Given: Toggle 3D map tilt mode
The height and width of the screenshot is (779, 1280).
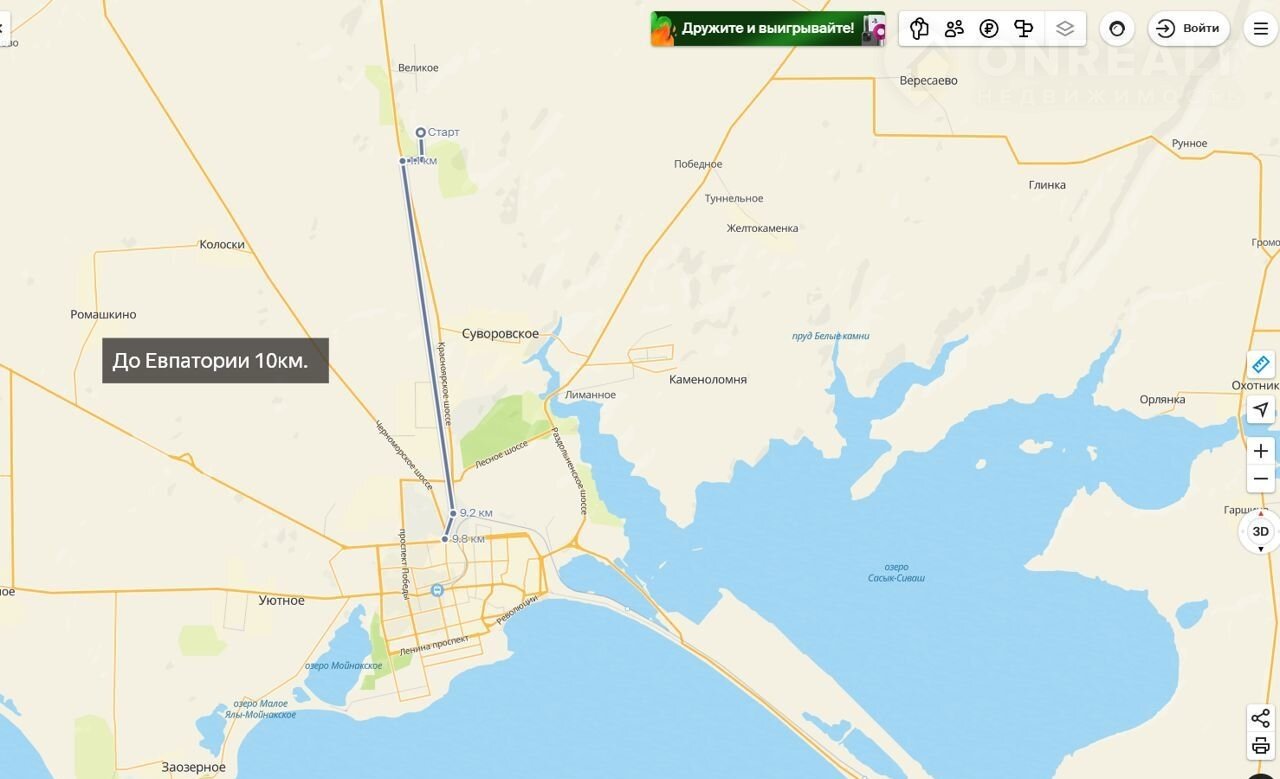Looking at the screenshot, I should click(1260, 531).
